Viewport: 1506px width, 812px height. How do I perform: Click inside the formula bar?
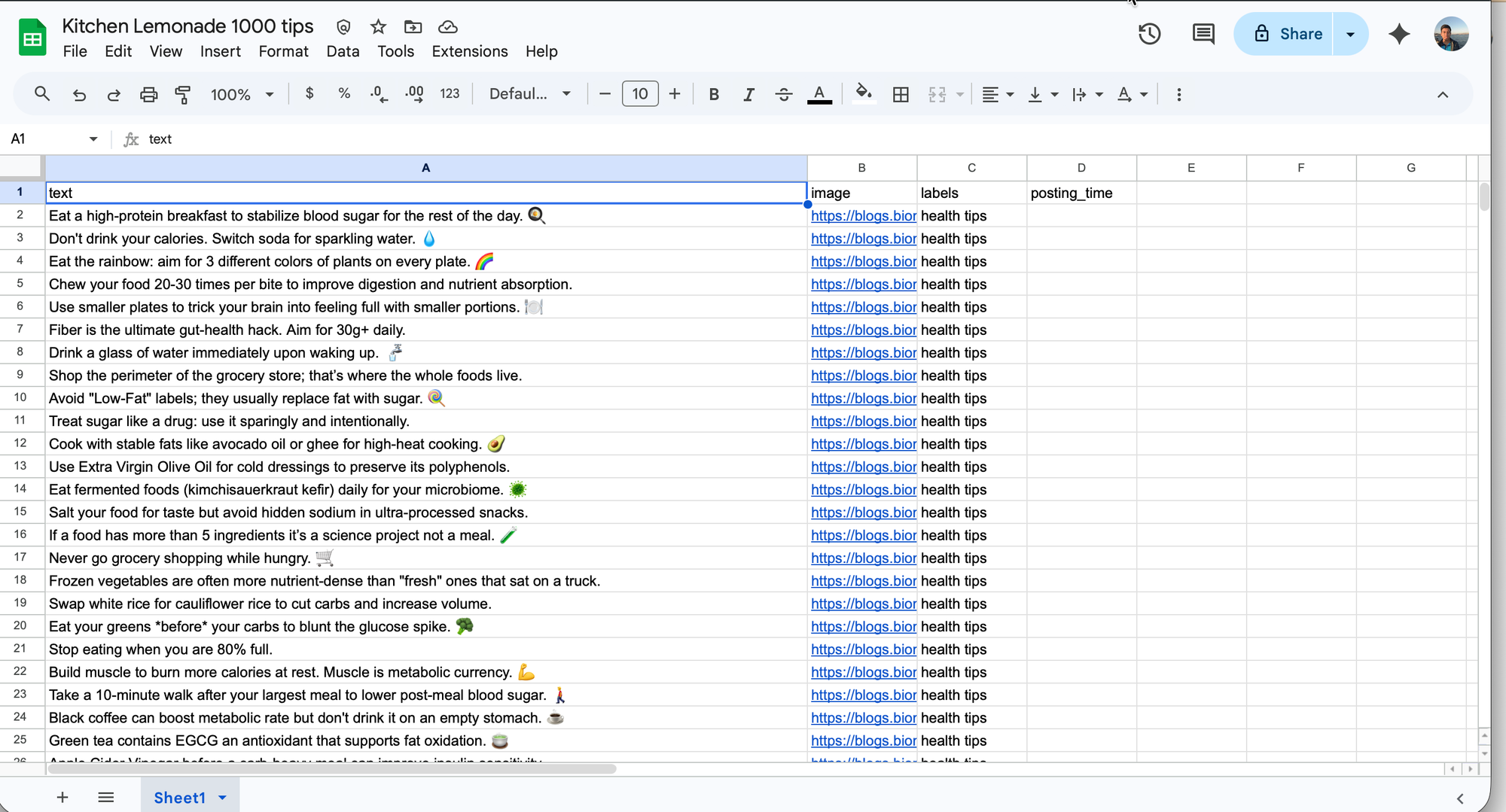(x=452, y=139)
